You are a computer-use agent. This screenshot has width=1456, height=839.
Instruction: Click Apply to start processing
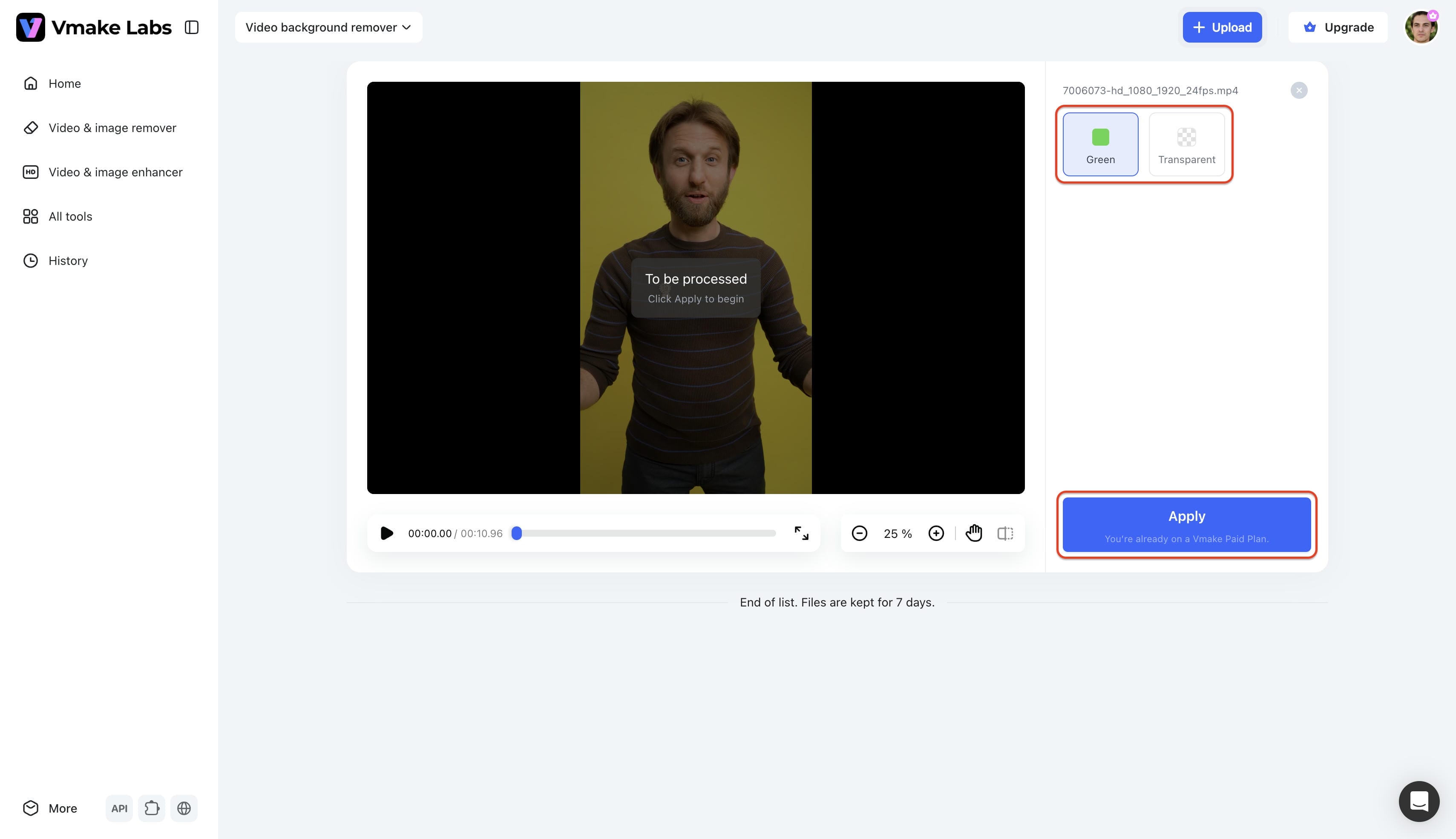pos(1186,524)
